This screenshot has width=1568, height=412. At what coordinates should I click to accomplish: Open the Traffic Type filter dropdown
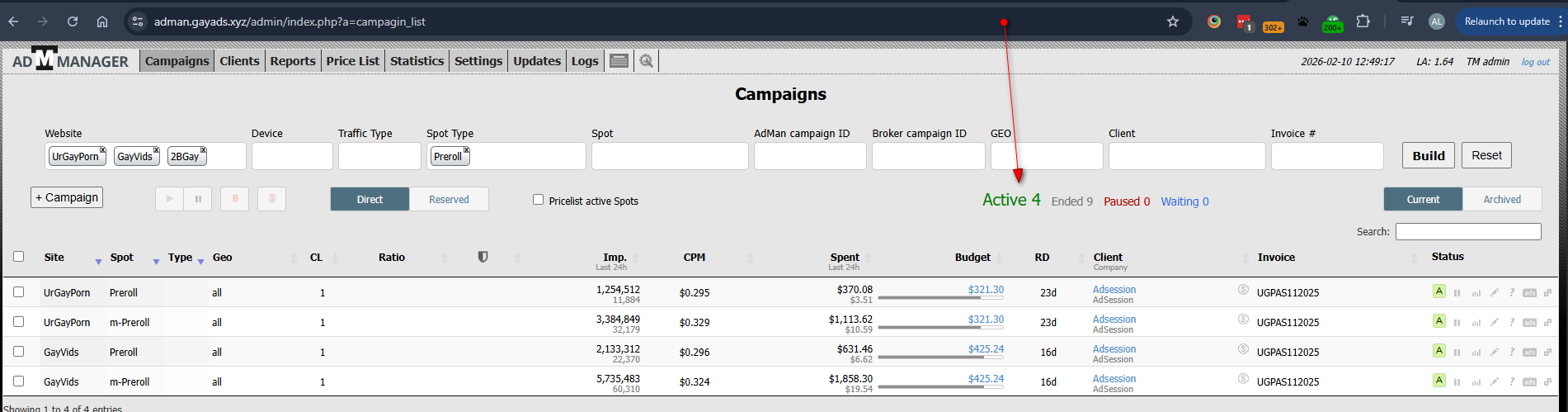(x=379, y=156)
